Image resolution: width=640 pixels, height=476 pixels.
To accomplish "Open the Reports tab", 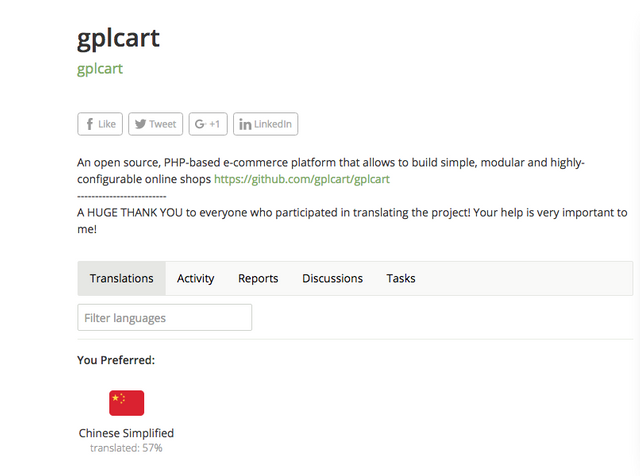I will (x=258, y=278).
